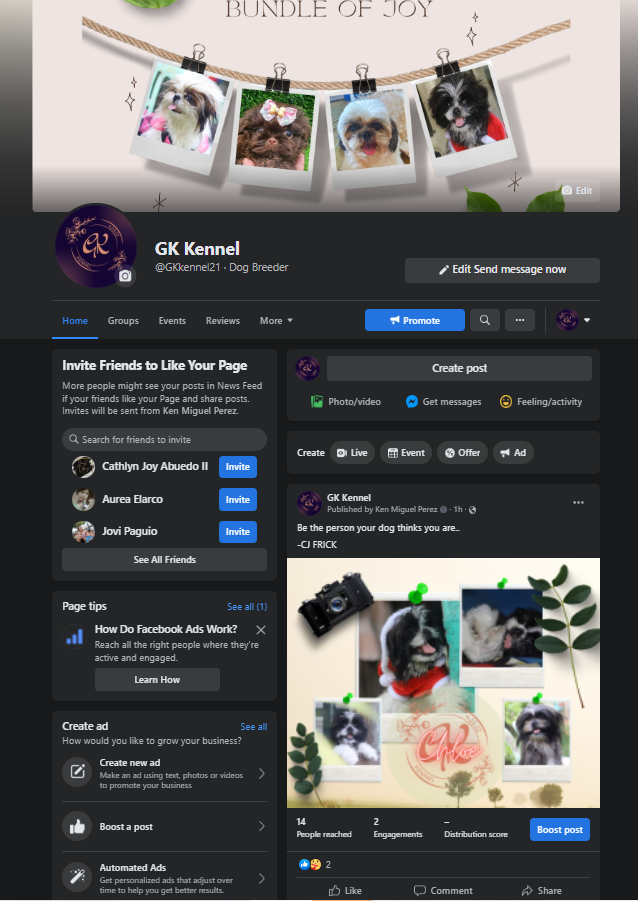The height and width of the screenshot is (901, 638).
Task: Click the Get messages Messenger icon
Action: point(412,402)
